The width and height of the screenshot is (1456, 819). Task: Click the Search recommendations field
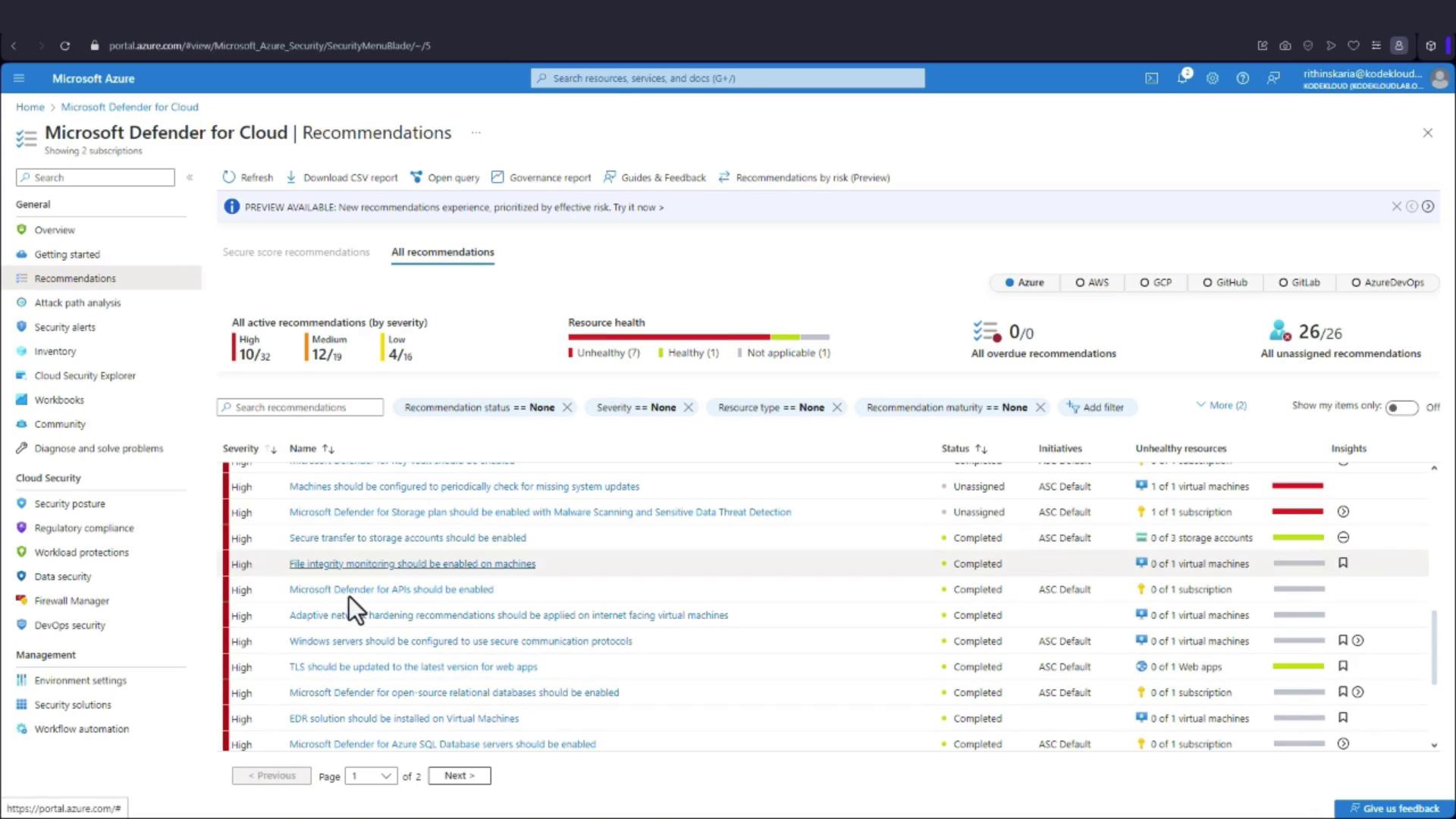tap(300, 407)
